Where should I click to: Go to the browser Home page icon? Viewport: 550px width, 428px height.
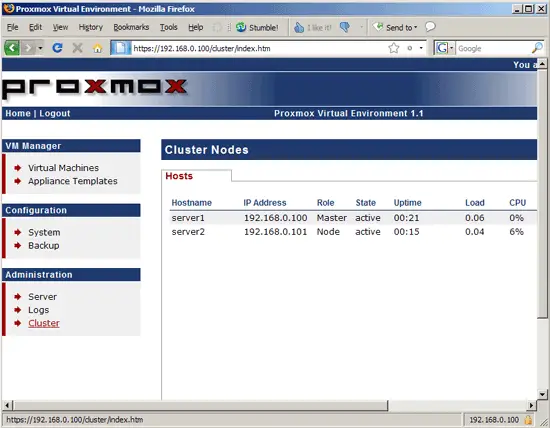coord(98,48)
